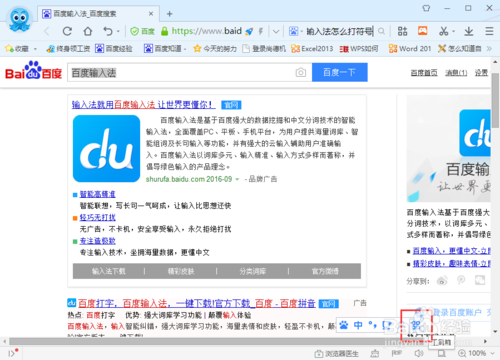Screen dimensions: 500x360
Task: Open the downloads manager icon
Action: click(x=469, y=31)
